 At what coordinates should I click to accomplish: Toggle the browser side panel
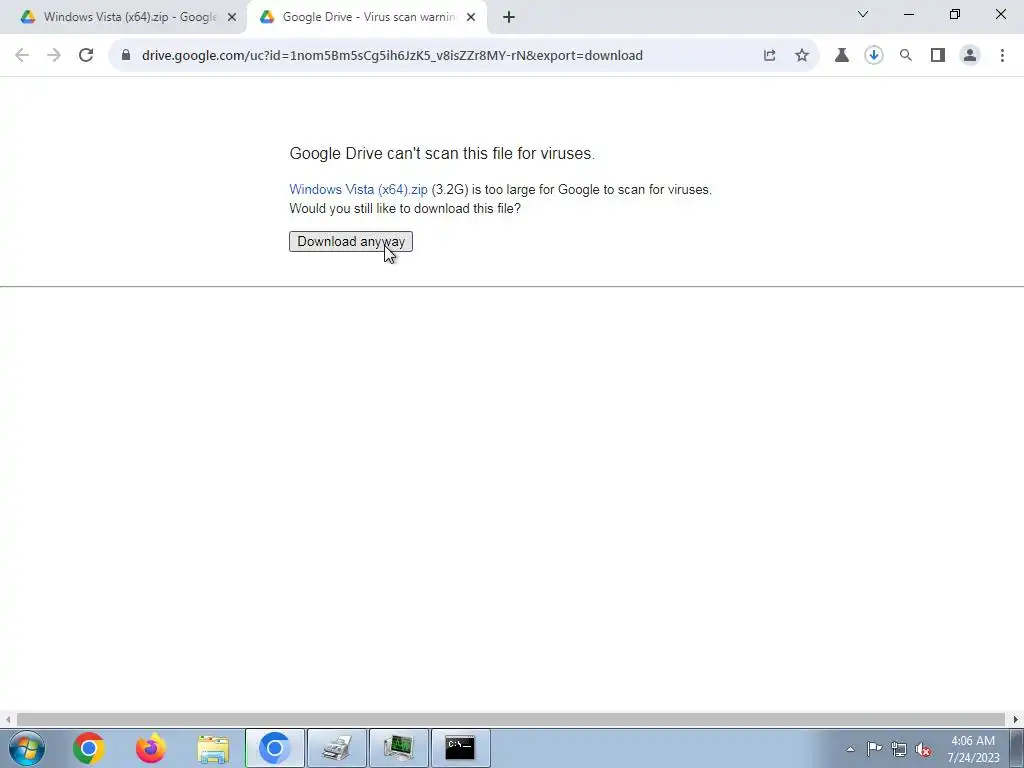coord(938,56)
